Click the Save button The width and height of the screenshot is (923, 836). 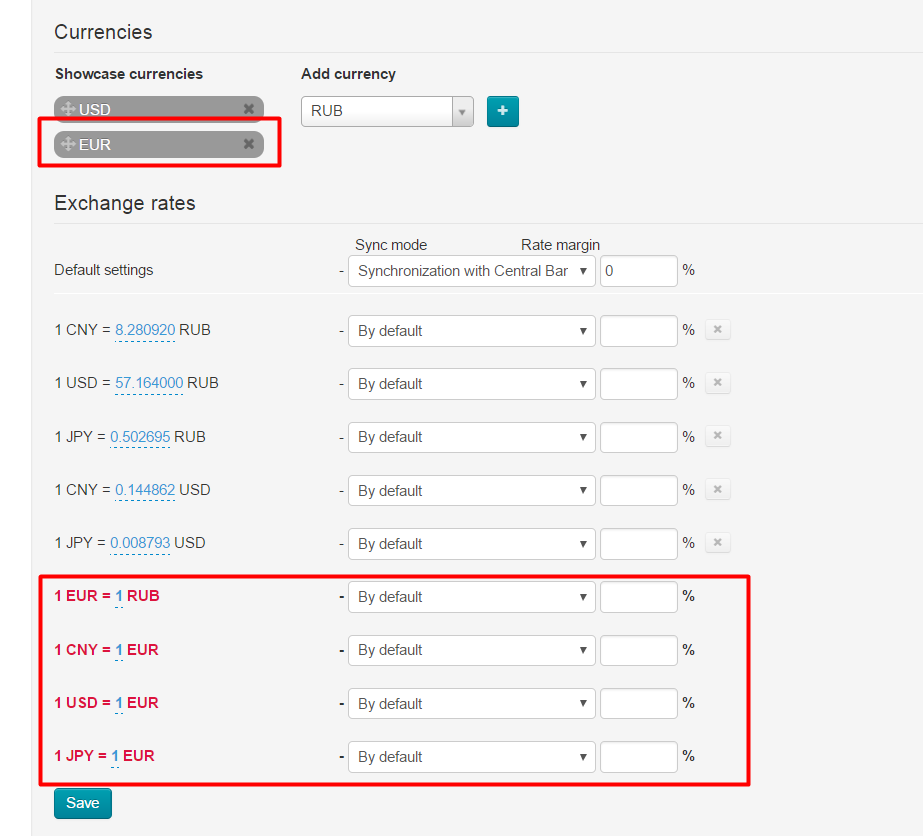pyautogui.click(x=83, y=803)
